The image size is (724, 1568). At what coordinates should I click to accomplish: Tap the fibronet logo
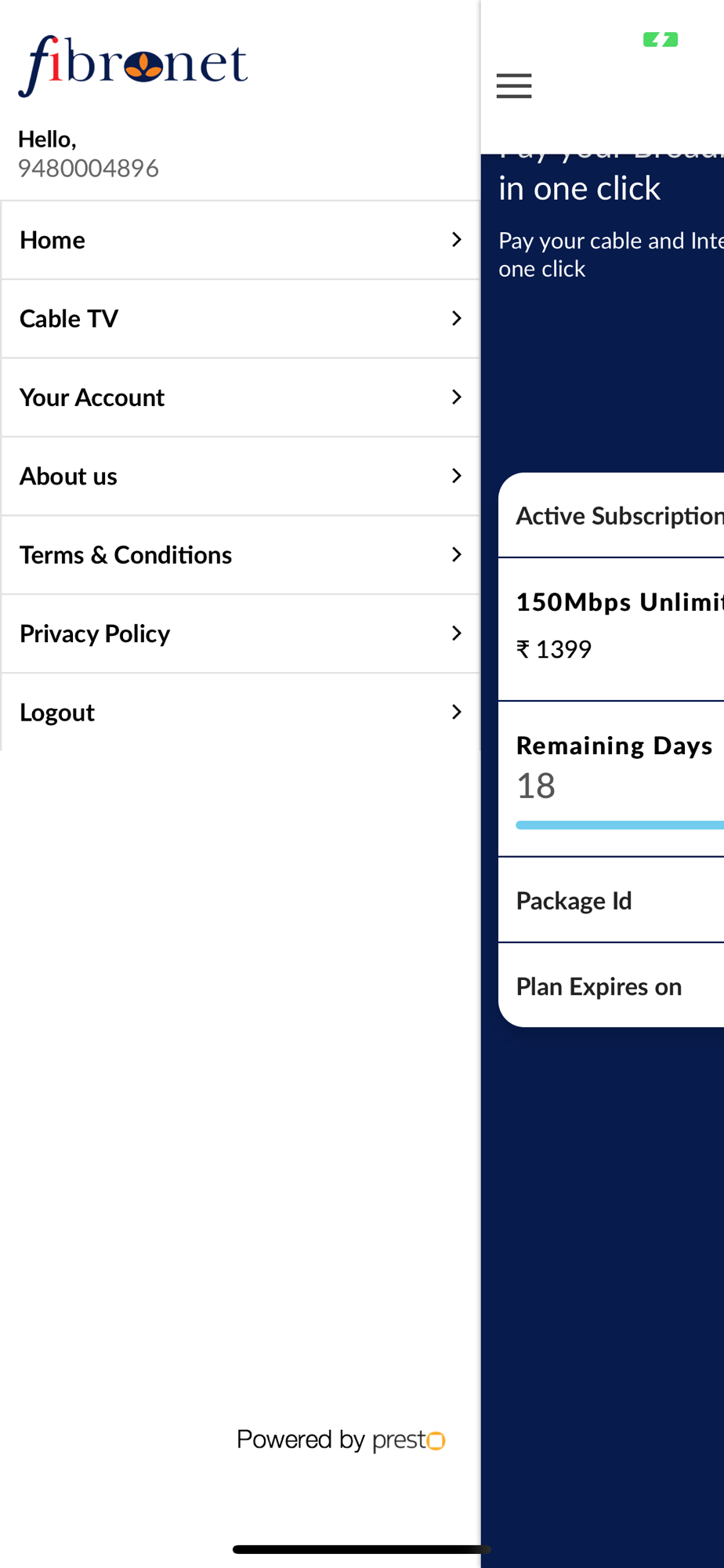click(x=133, y=65)
